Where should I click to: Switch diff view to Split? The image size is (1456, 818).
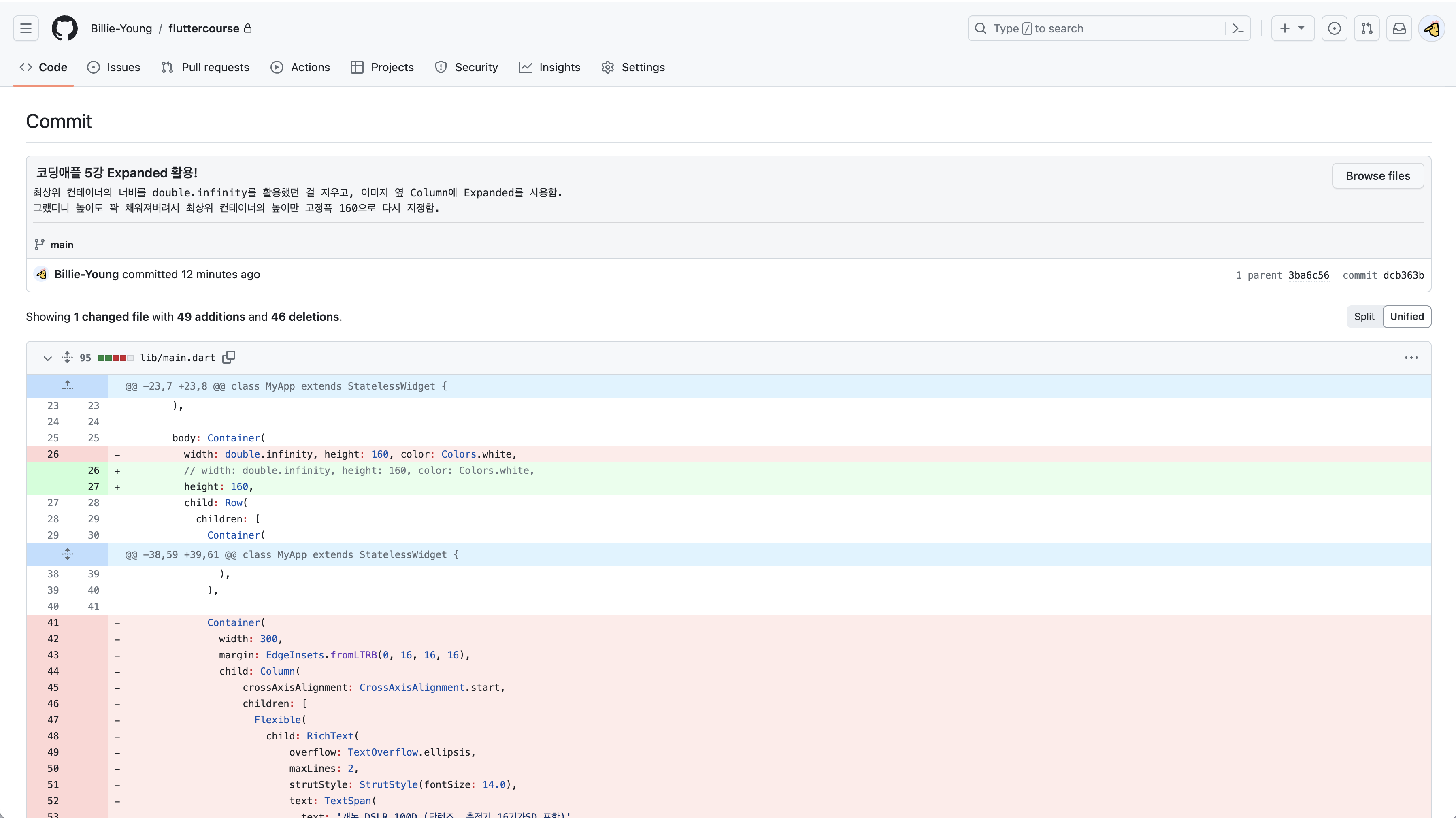tap(1364, 317)
